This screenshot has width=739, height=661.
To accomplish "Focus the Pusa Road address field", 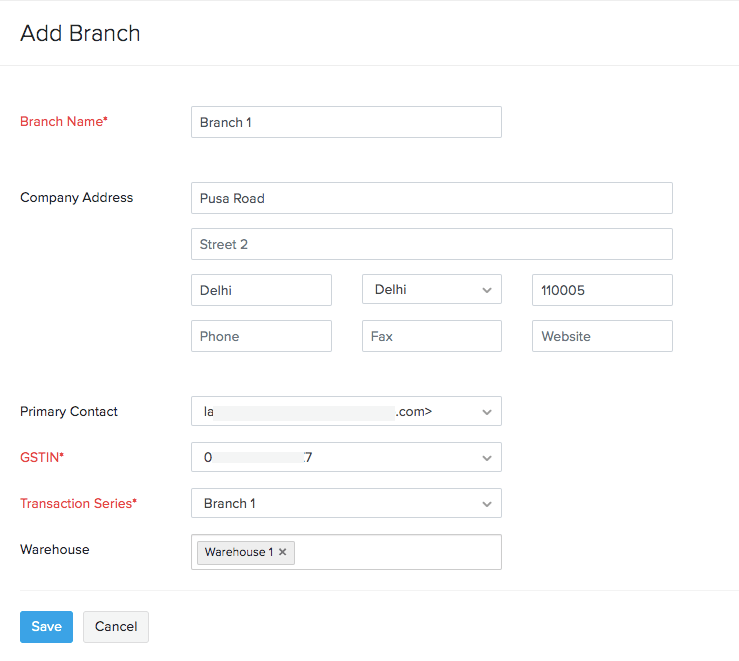I will coord(431,198).
